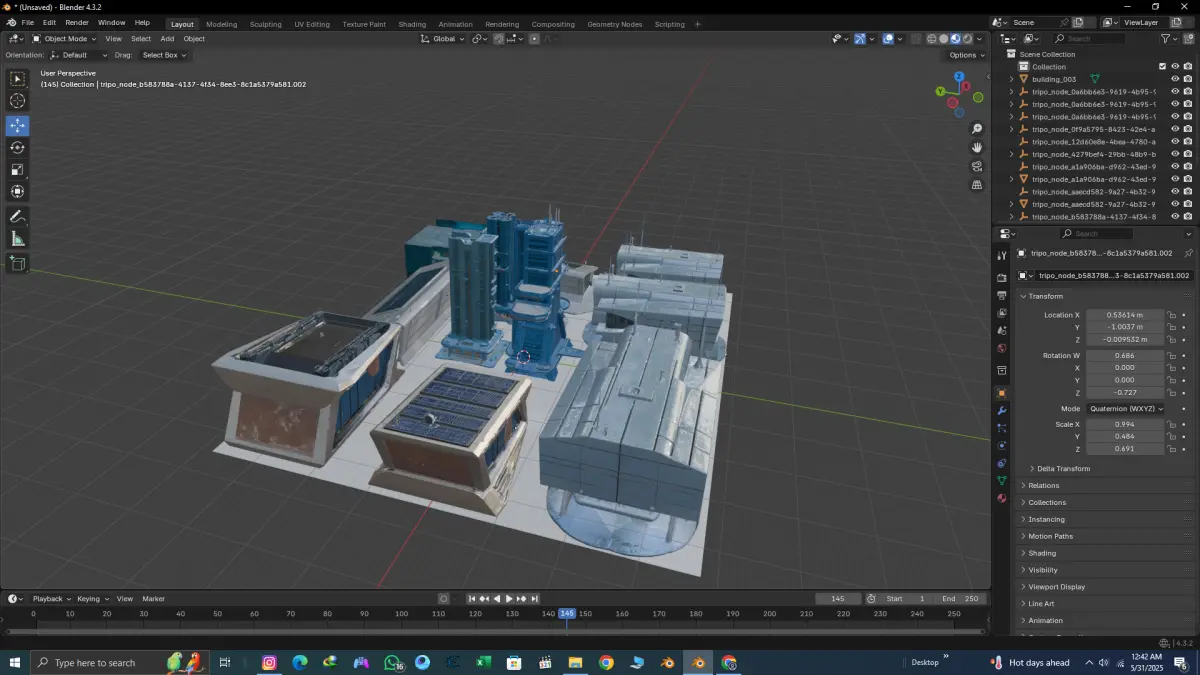
Task: Toggle the camera view icon in viewport
Action: (x=977, y=166)
